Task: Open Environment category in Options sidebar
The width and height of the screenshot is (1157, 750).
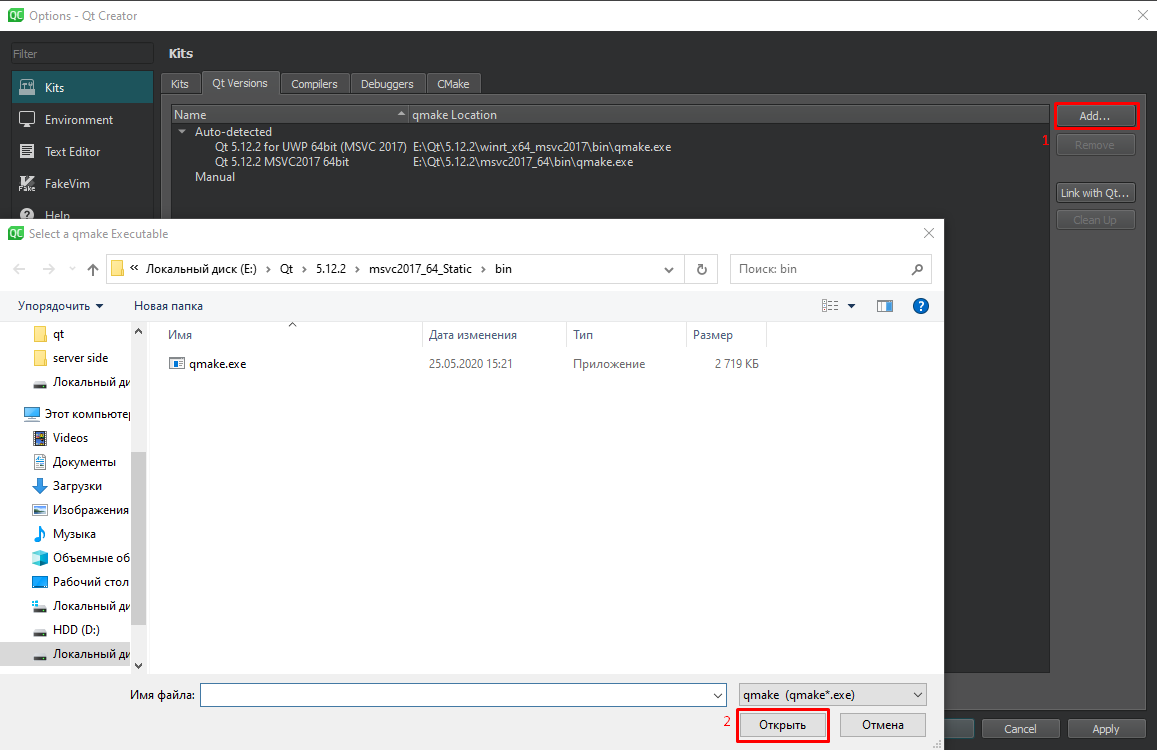Action: pyautogui.click(x=82, y=120)
